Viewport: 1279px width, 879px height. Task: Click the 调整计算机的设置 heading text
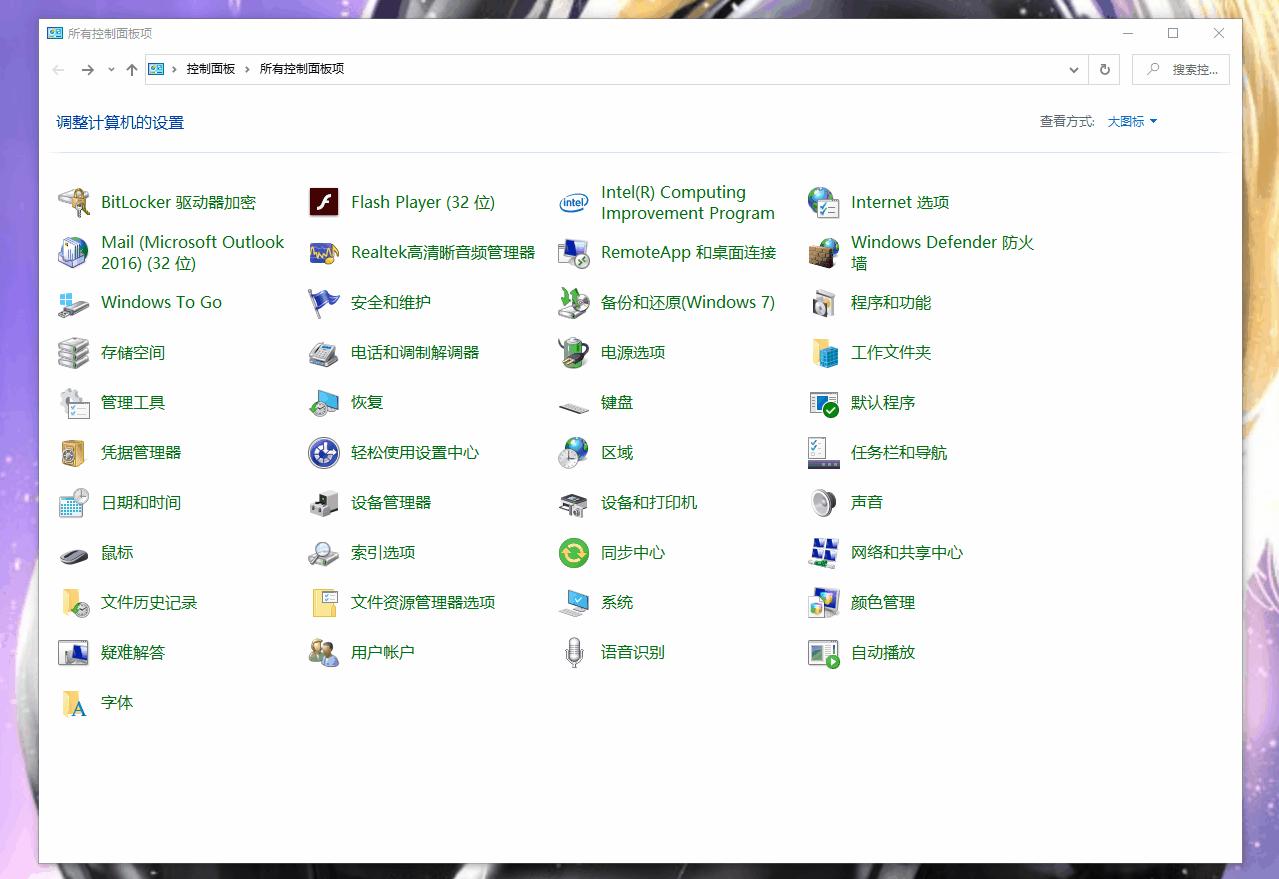tap(120, 123)
